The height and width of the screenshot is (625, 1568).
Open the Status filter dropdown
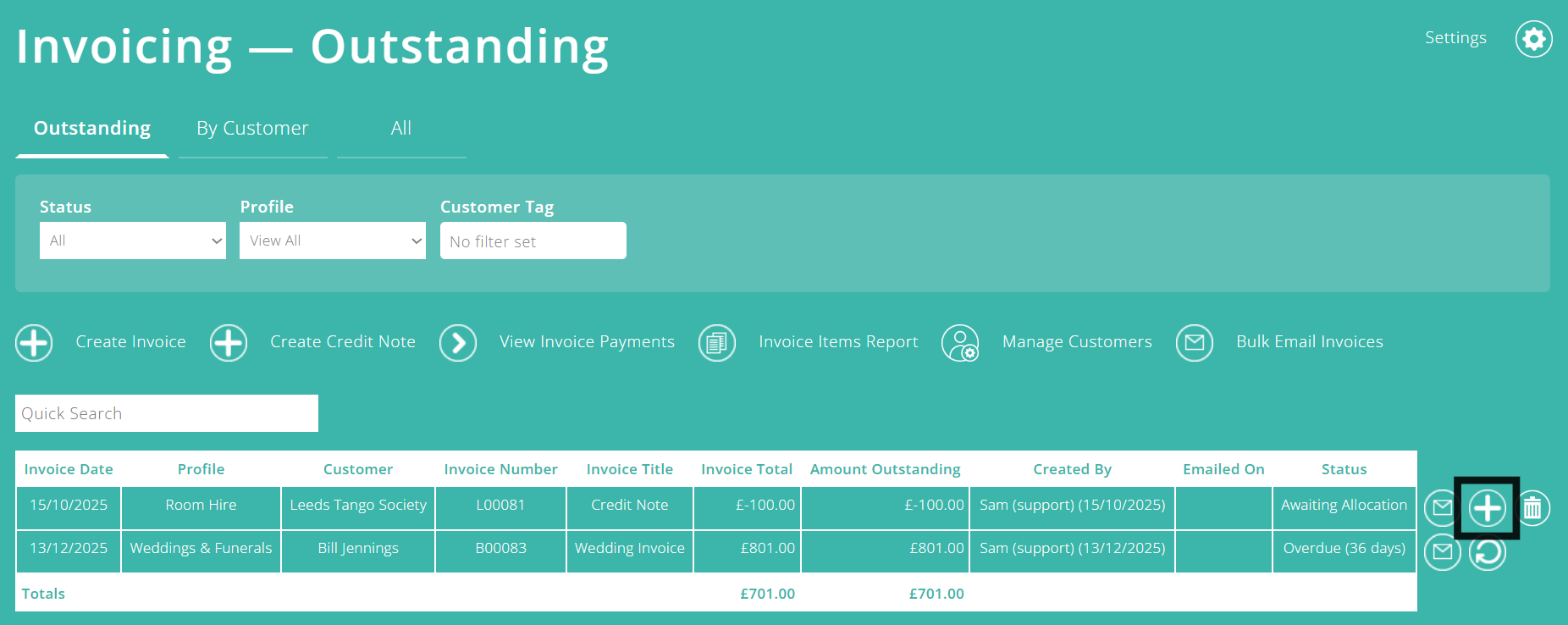(x=133, y=241)
